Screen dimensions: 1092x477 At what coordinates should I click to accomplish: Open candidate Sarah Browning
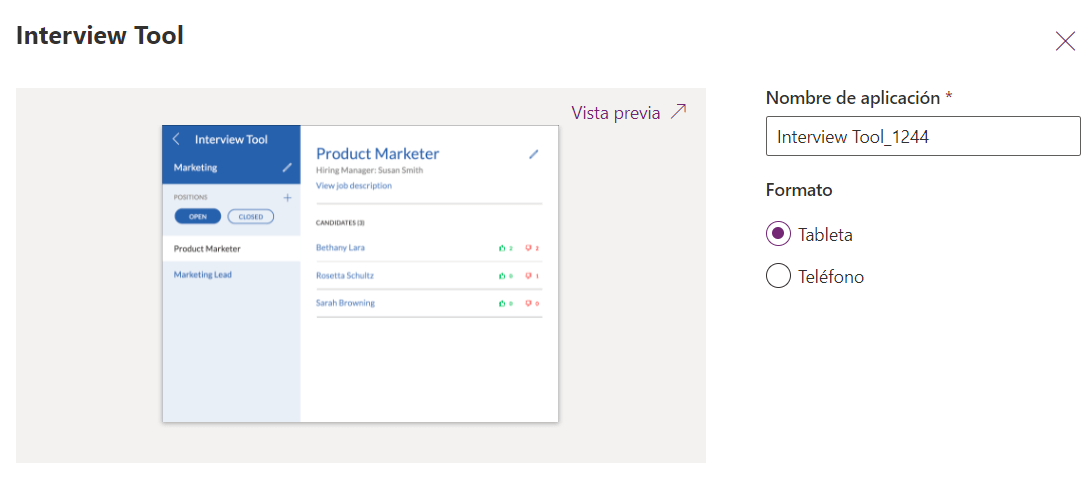(x=345, y=303)
